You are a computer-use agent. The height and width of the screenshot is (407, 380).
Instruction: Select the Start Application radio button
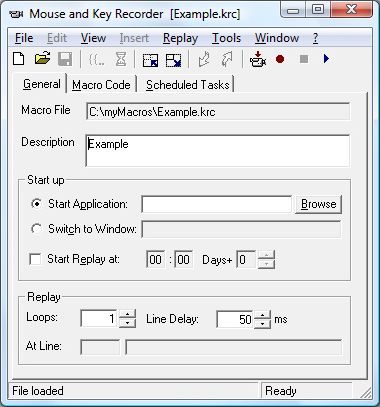point(36,204)
